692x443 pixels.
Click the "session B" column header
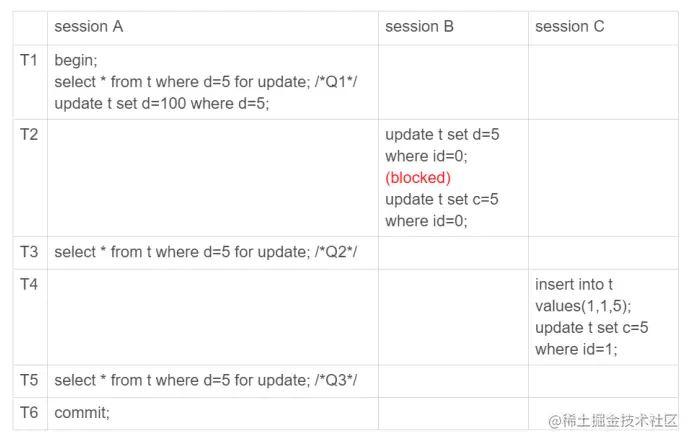coord(419,26)
